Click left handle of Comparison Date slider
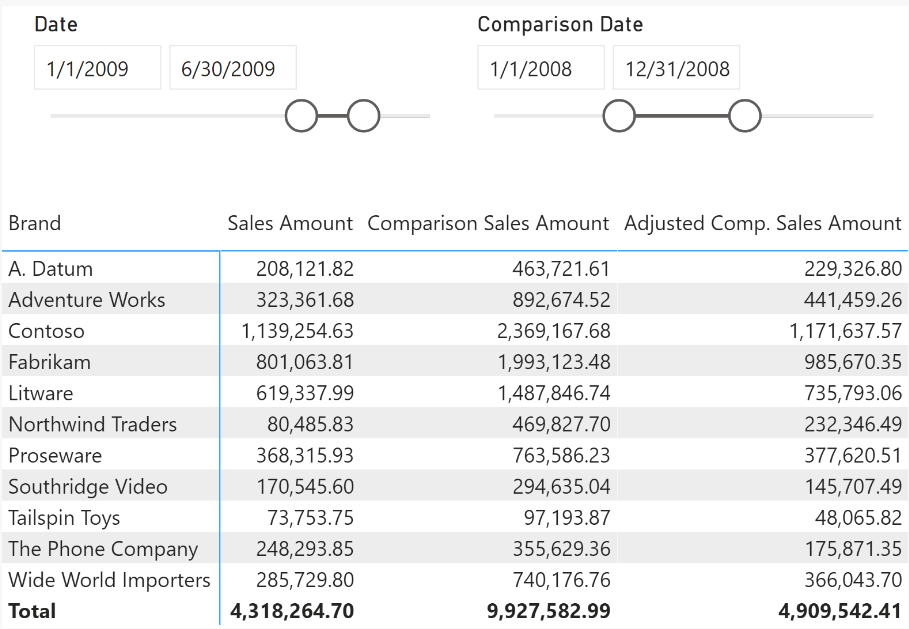 tap(619, 116)
